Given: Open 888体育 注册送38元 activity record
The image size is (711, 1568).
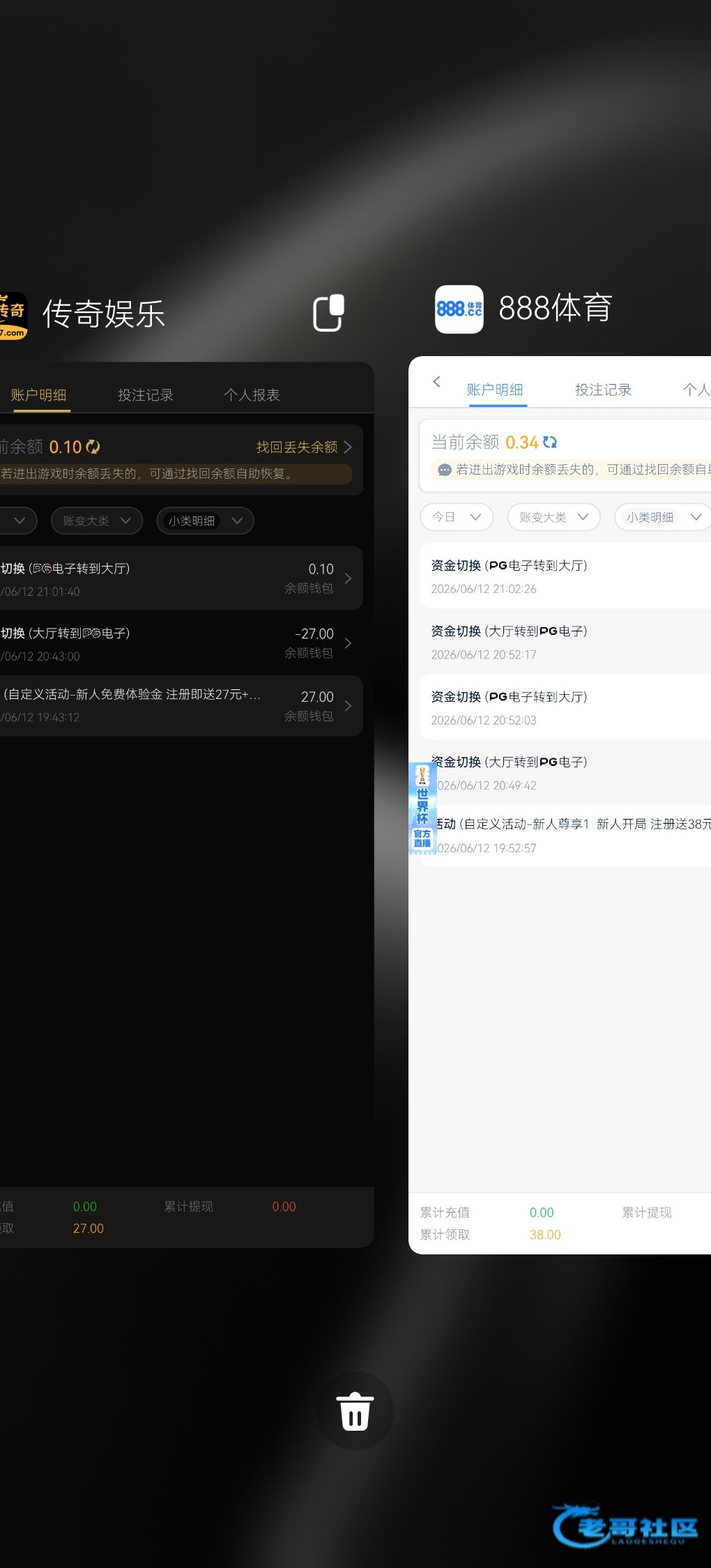Looking at the screenshot, I should click(x=565, y=835).
